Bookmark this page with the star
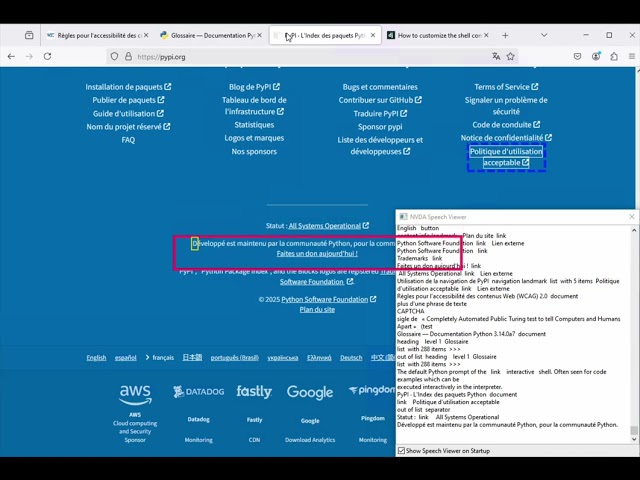640x480 pixels. 510,57
